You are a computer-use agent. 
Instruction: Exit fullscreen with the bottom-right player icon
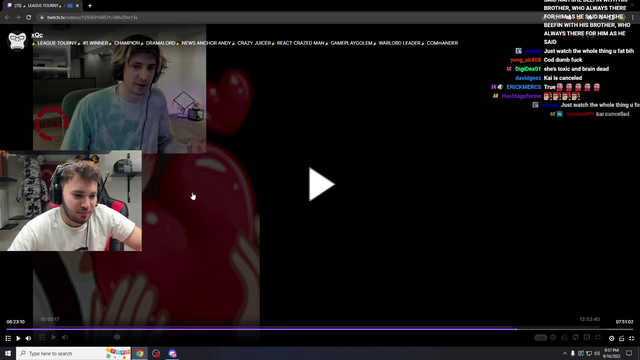632,338
